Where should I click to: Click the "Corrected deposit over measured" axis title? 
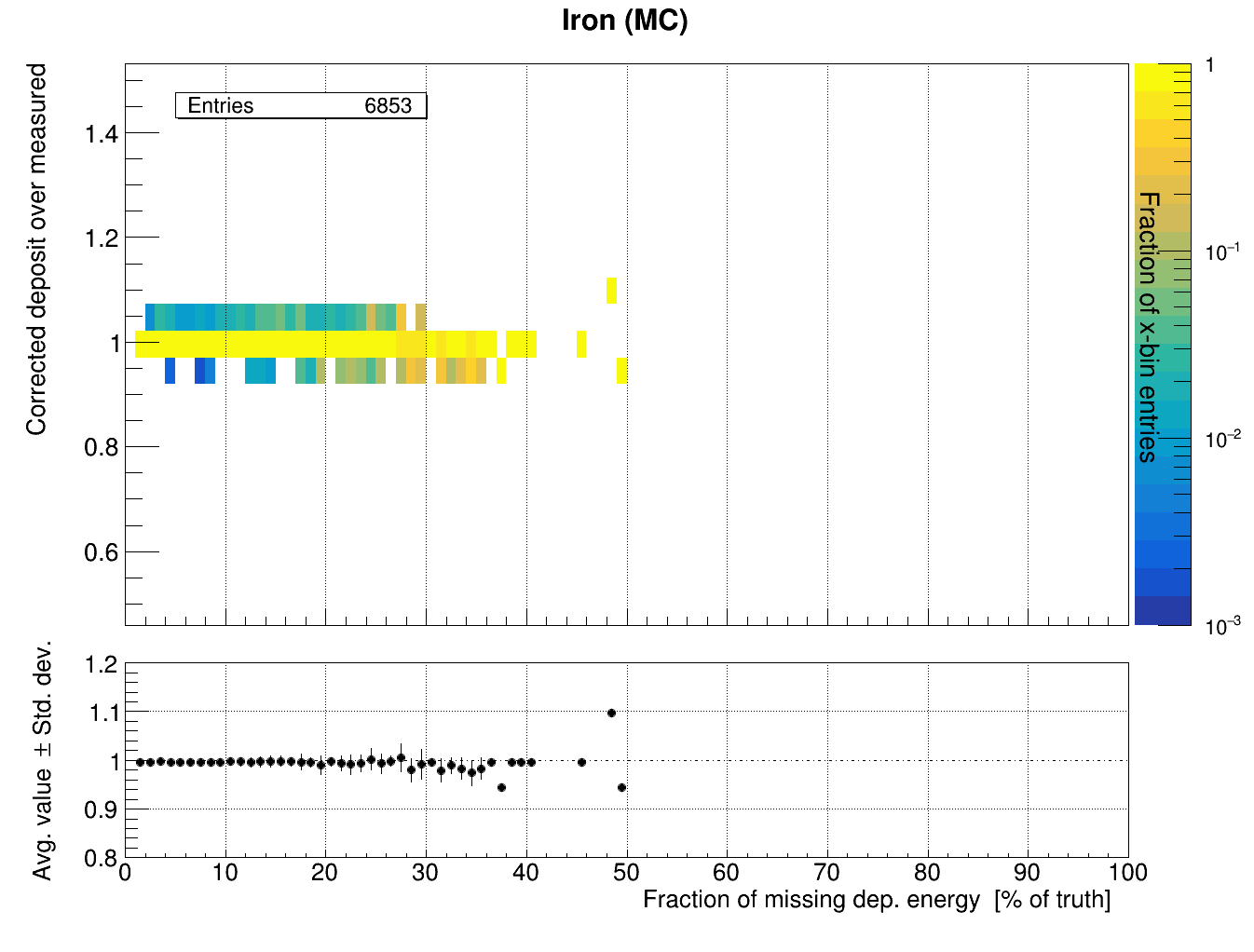coord(36,250)
